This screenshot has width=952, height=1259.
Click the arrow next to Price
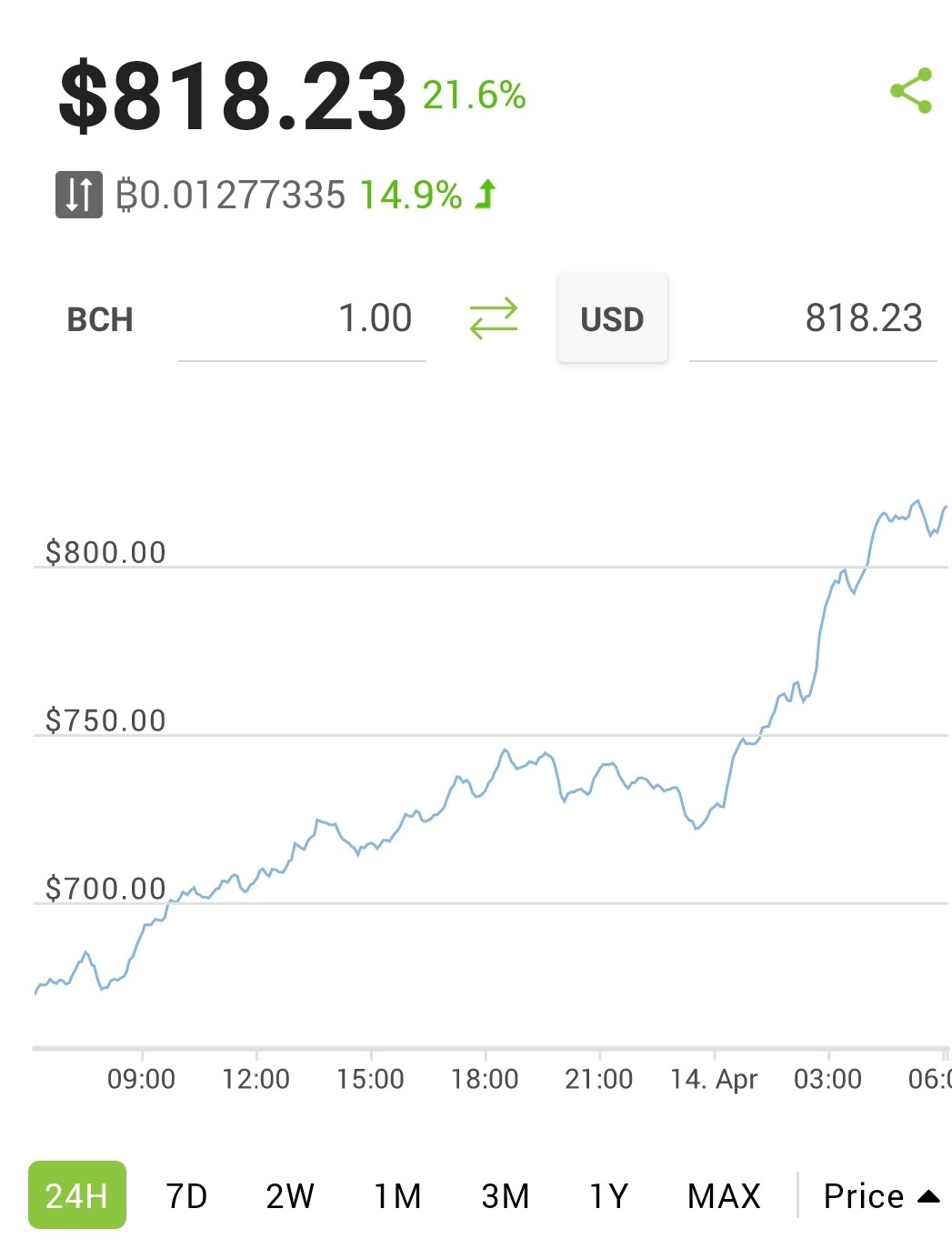coord(928,1196)
